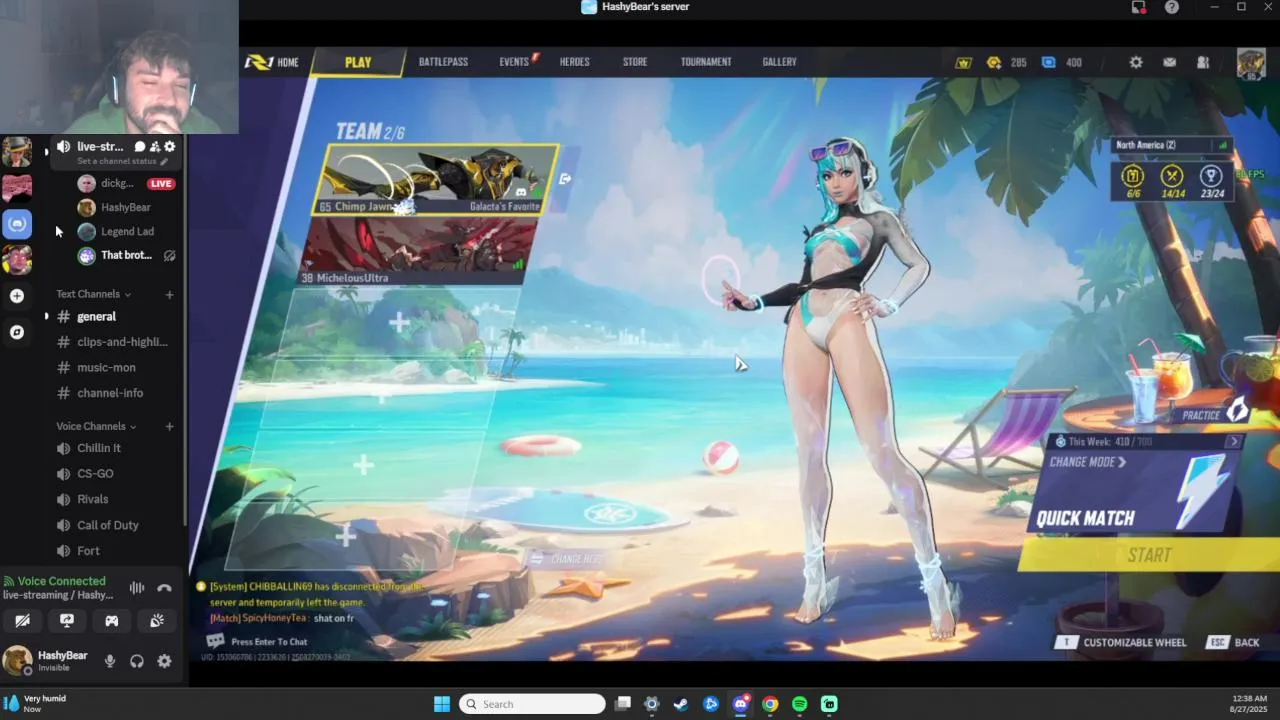The height and width of the screenshot is (720, 1280).
Task: Open the BATTLEPASS tab
Action: [443, 62]
